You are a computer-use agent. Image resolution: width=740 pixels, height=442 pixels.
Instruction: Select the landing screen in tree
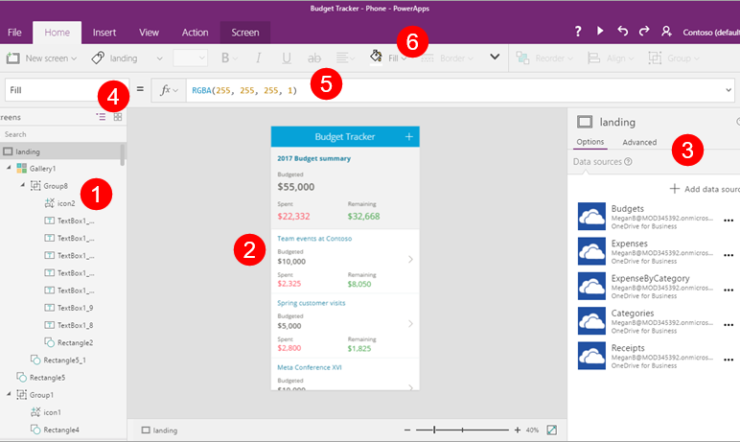tap(60, 151)
